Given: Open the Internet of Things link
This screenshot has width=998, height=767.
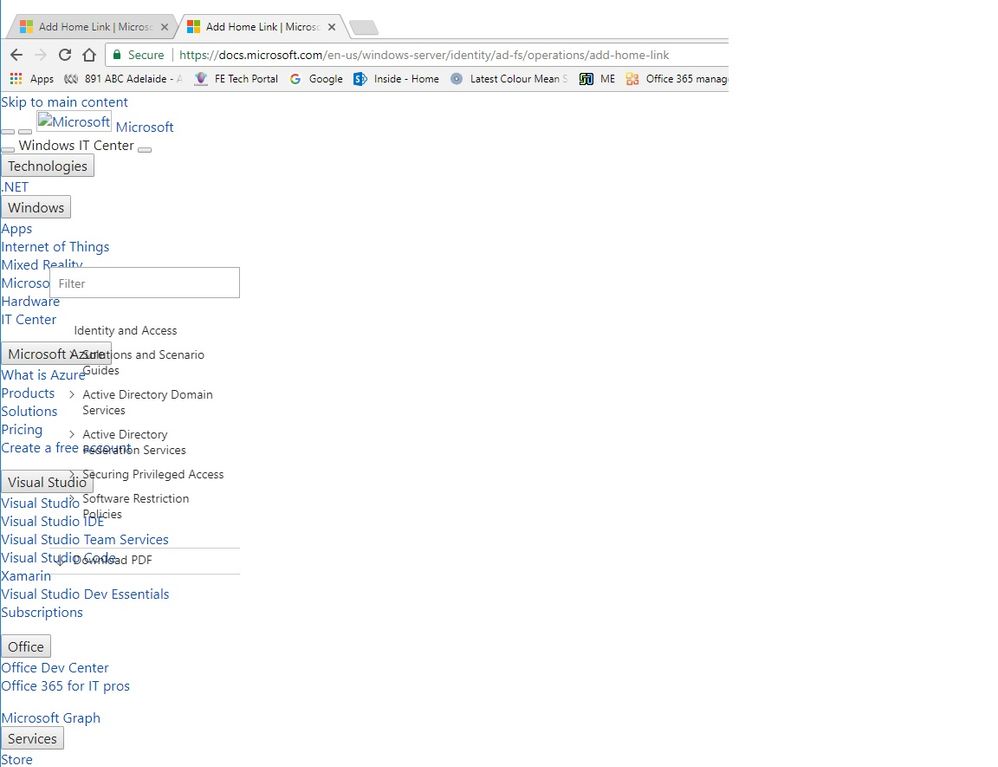Looking at the screenshot, I should coord(55,246).
